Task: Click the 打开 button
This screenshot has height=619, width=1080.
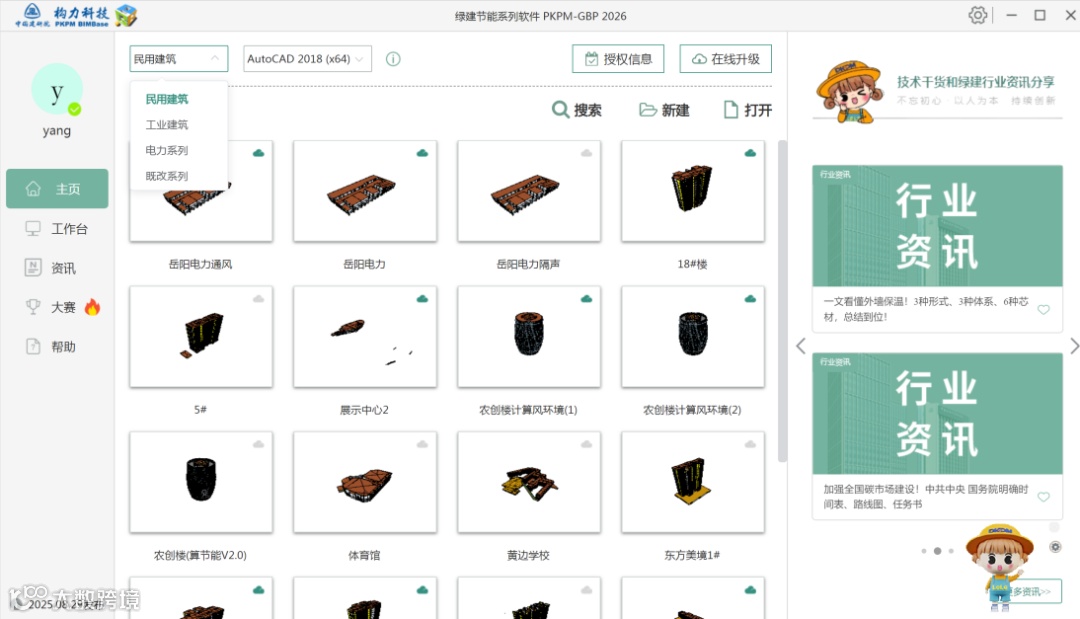Action: (747, 109)
